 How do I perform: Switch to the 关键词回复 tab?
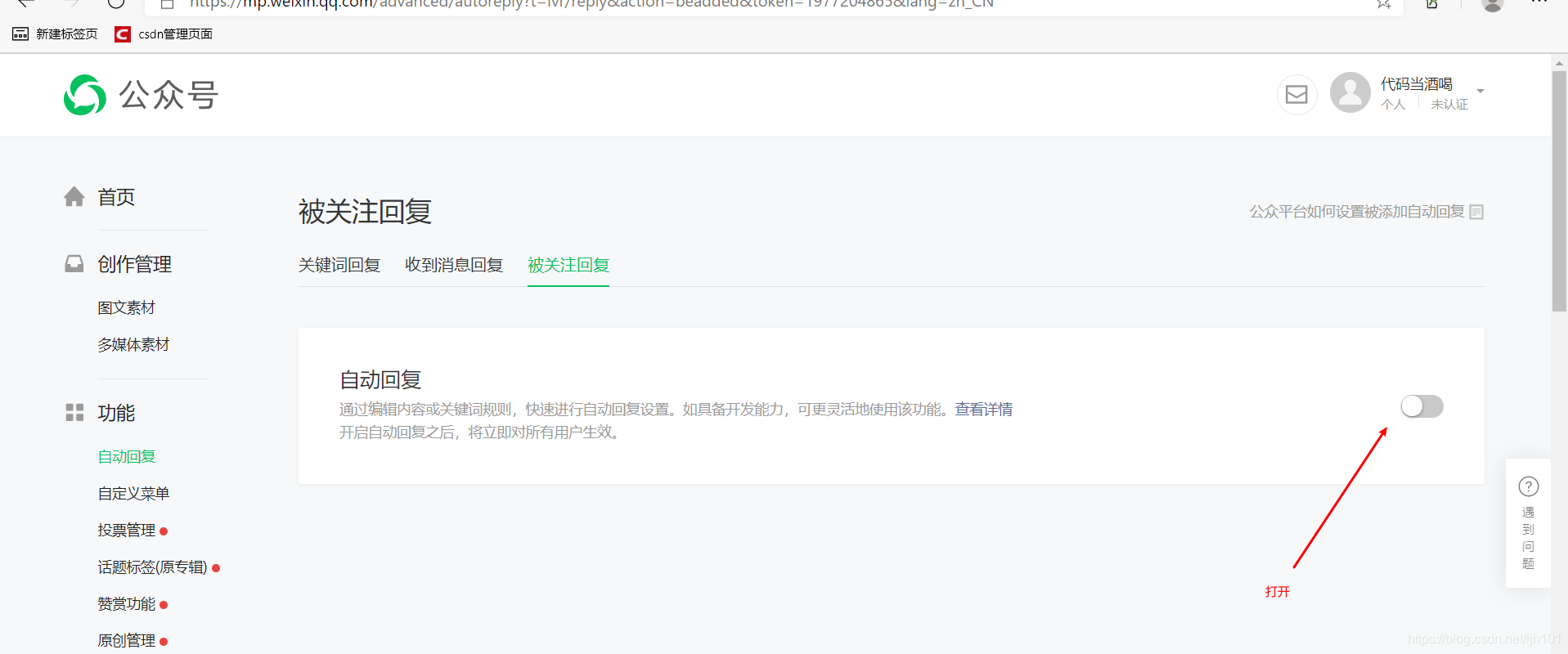click(339, 265)
